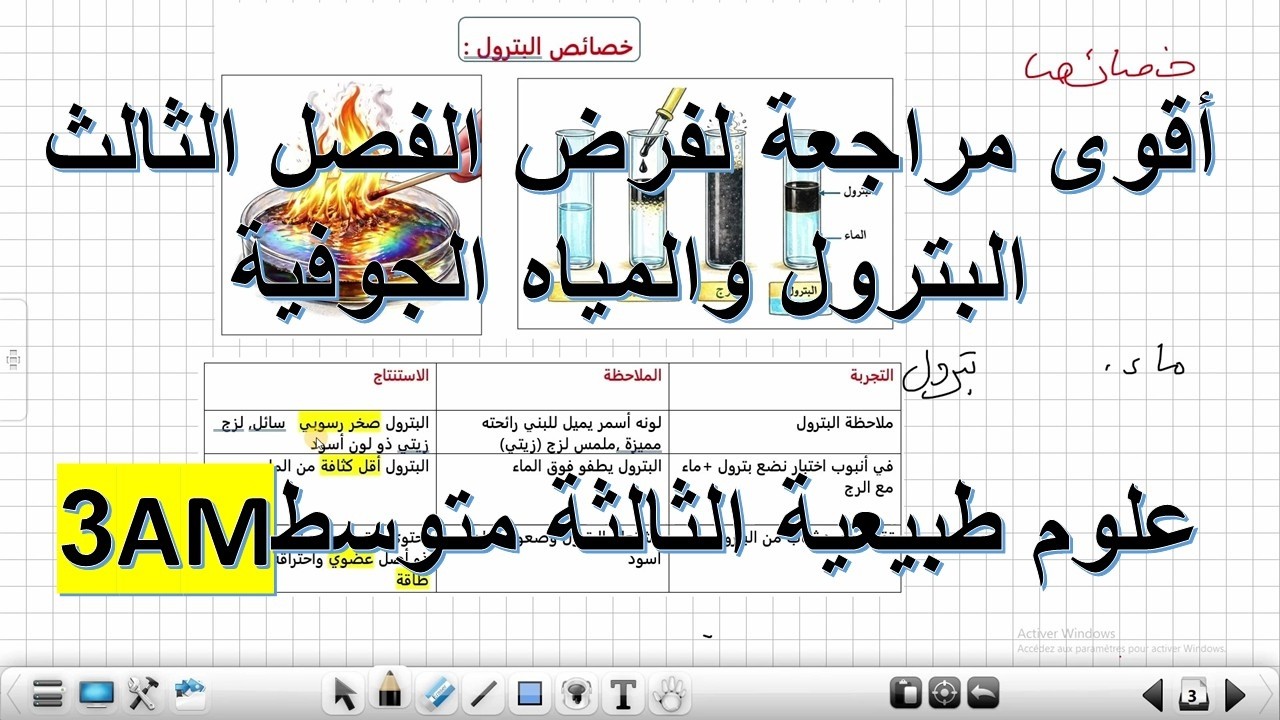This screenshot has width=1280, height=720.
Task: Click the الاستنتاج column header
Action: 400,376
